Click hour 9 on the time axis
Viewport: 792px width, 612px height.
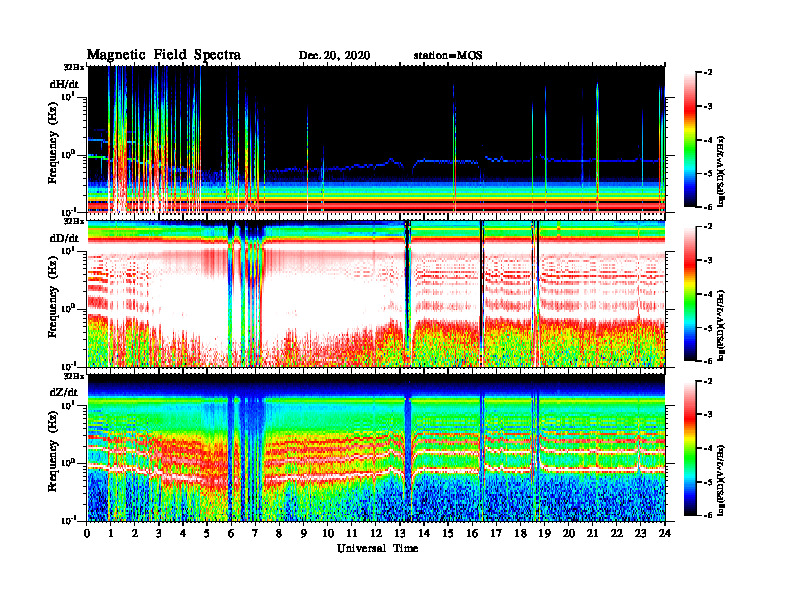[x=304, y=534]
